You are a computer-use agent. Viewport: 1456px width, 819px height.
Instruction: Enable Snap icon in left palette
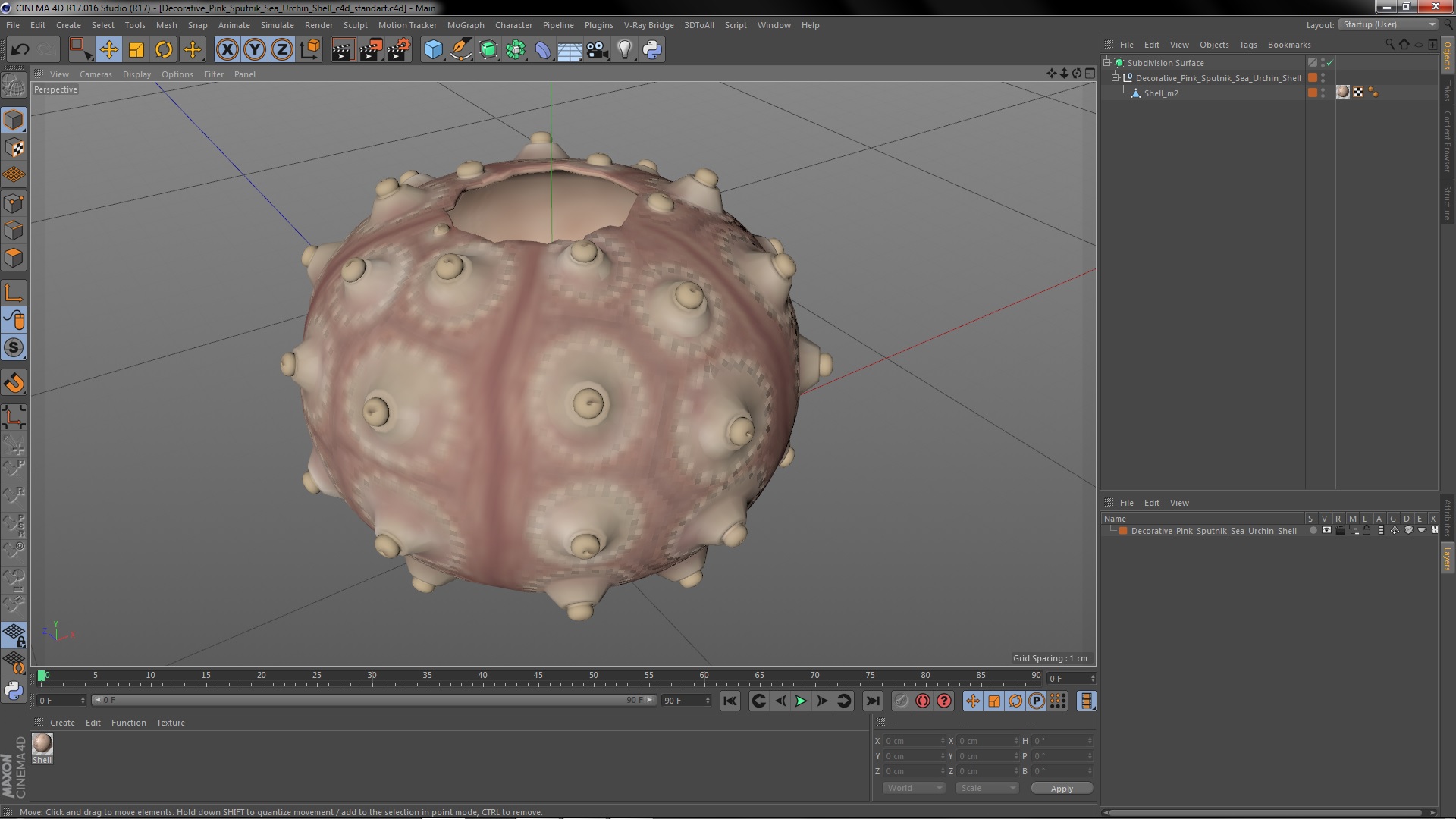(x=14, y=347)
